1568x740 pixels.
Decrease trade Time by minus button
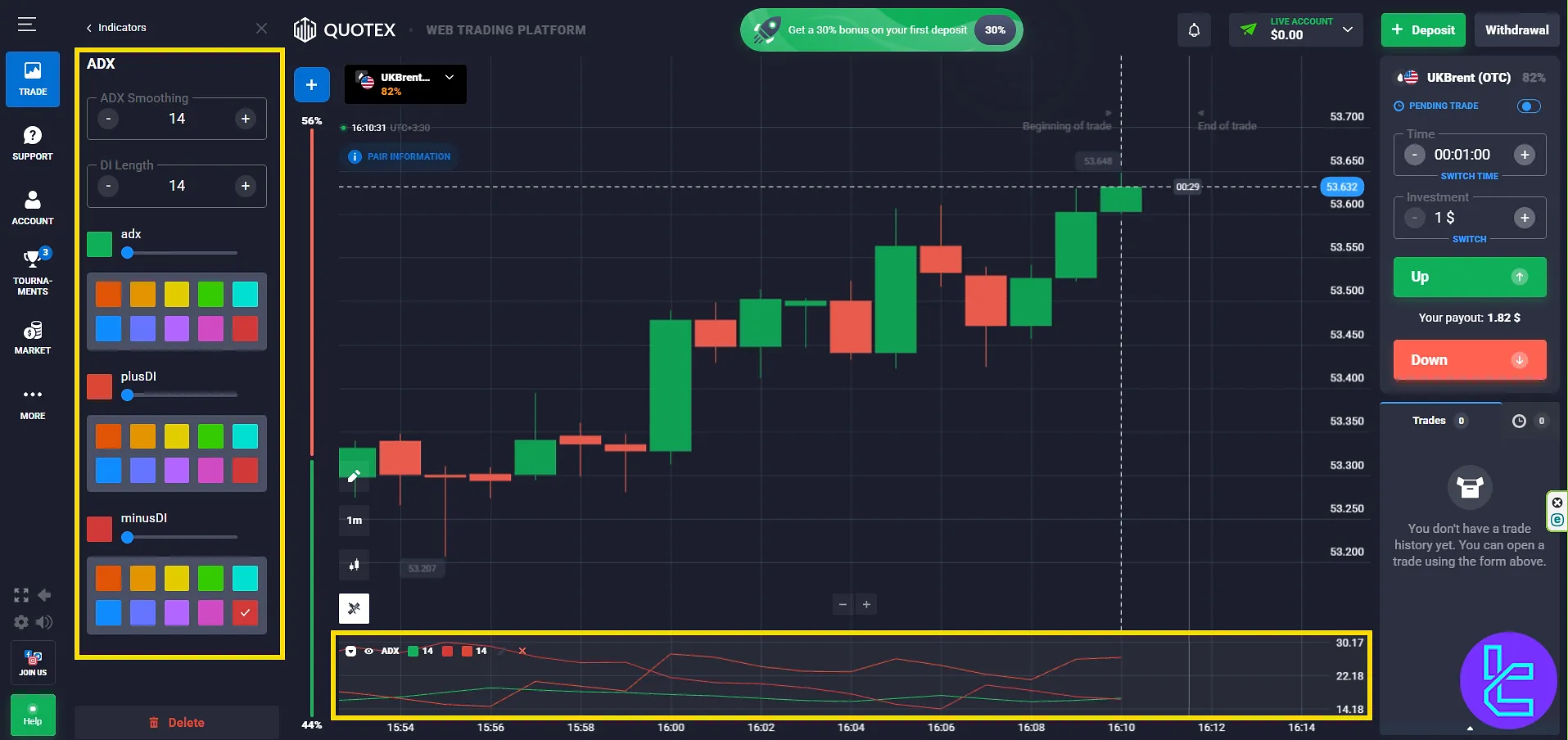[x=1415, y=155]
